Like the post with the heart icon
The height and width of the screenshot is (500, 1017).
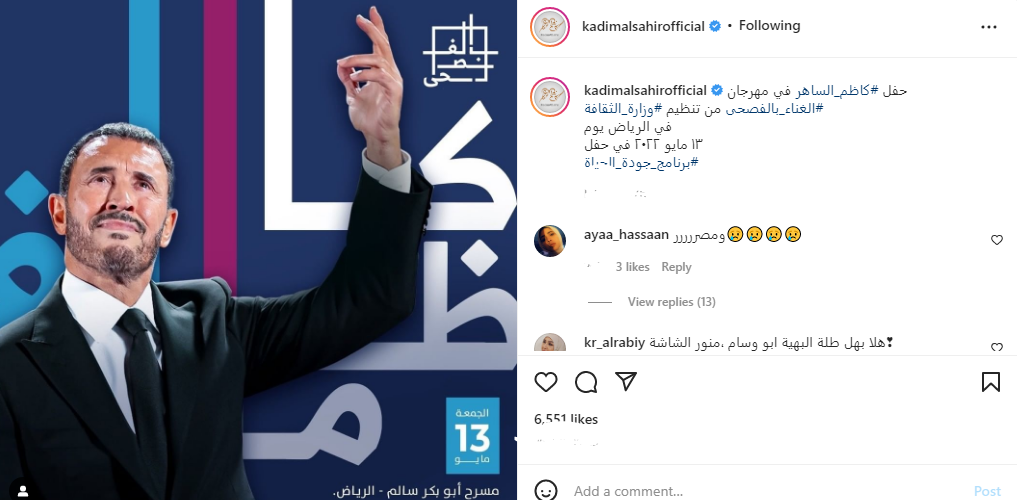546,382
